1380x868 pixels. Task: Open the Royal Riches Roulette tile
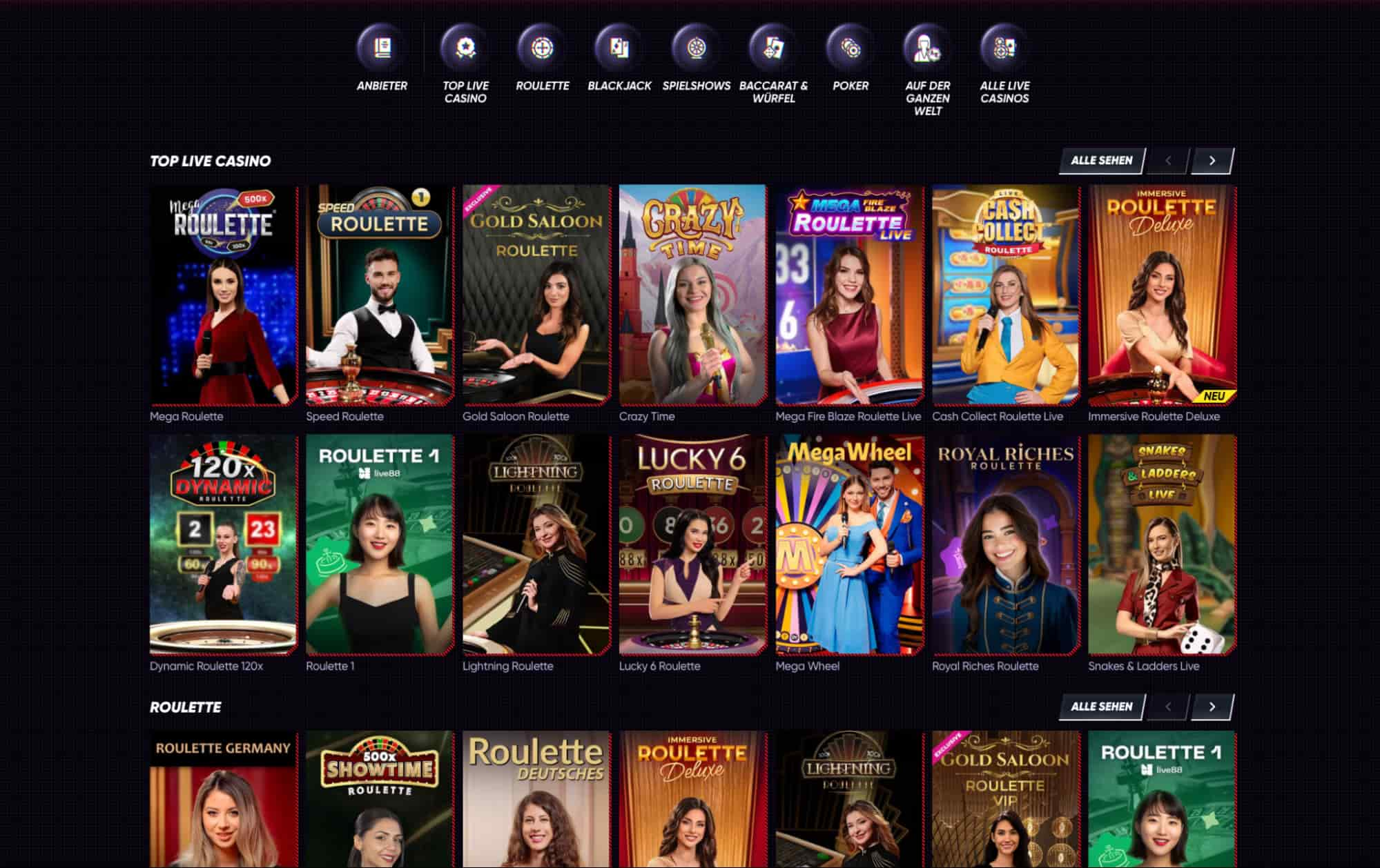pyautogui.click(x=1006, y=544)
